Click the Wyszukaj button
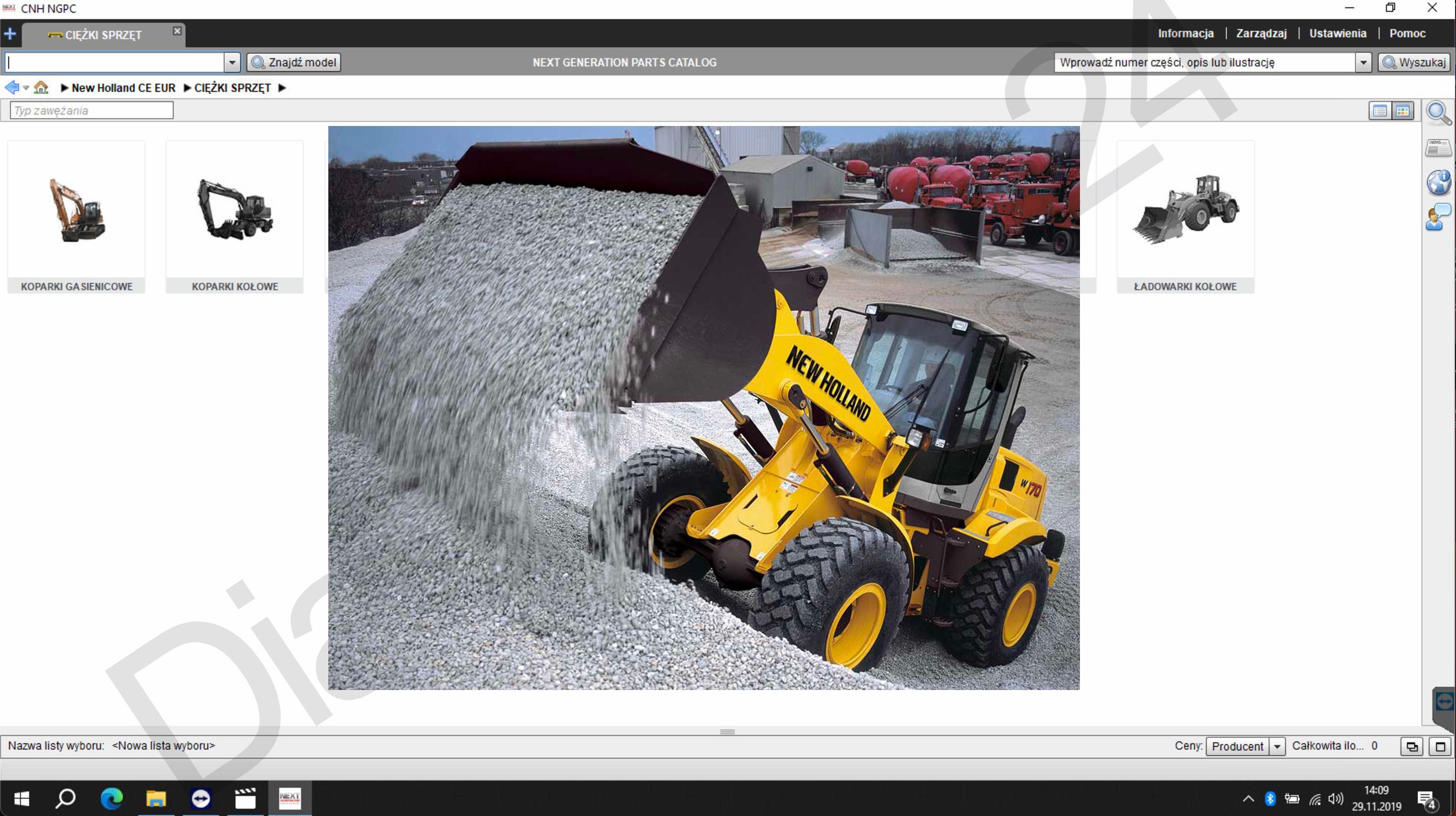The height and width of the screenshot is (816, 1456). click(1414, 62)
